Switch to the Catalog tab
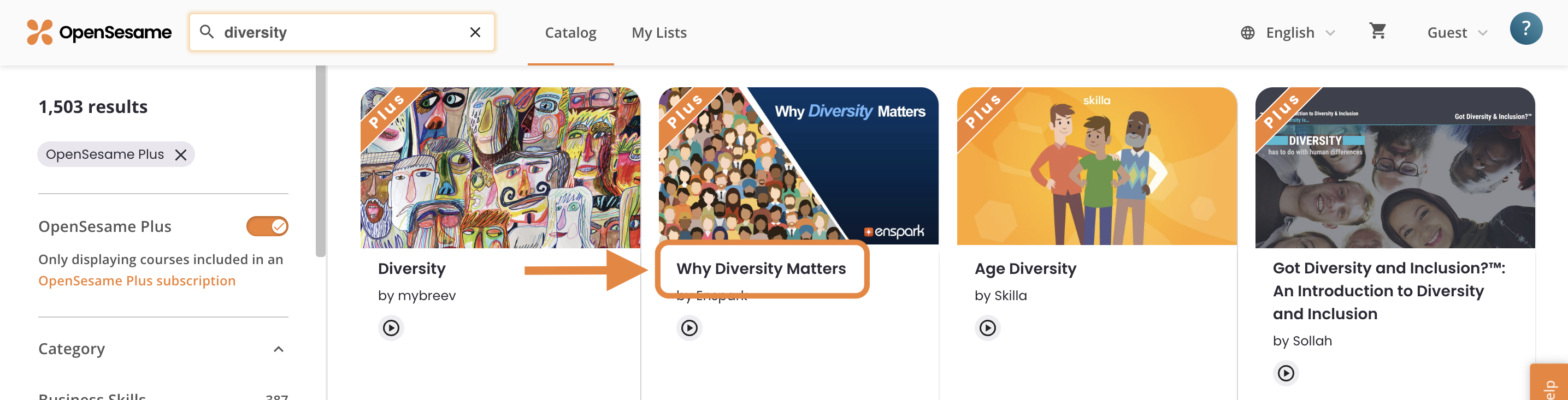The image size is (1568, 400). [x=570, y=33]
